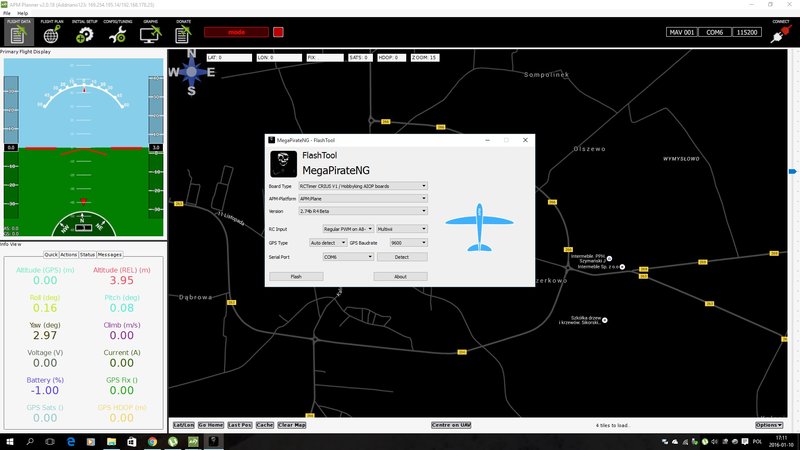Click the Flash button in FlashTool

point(296,277)
